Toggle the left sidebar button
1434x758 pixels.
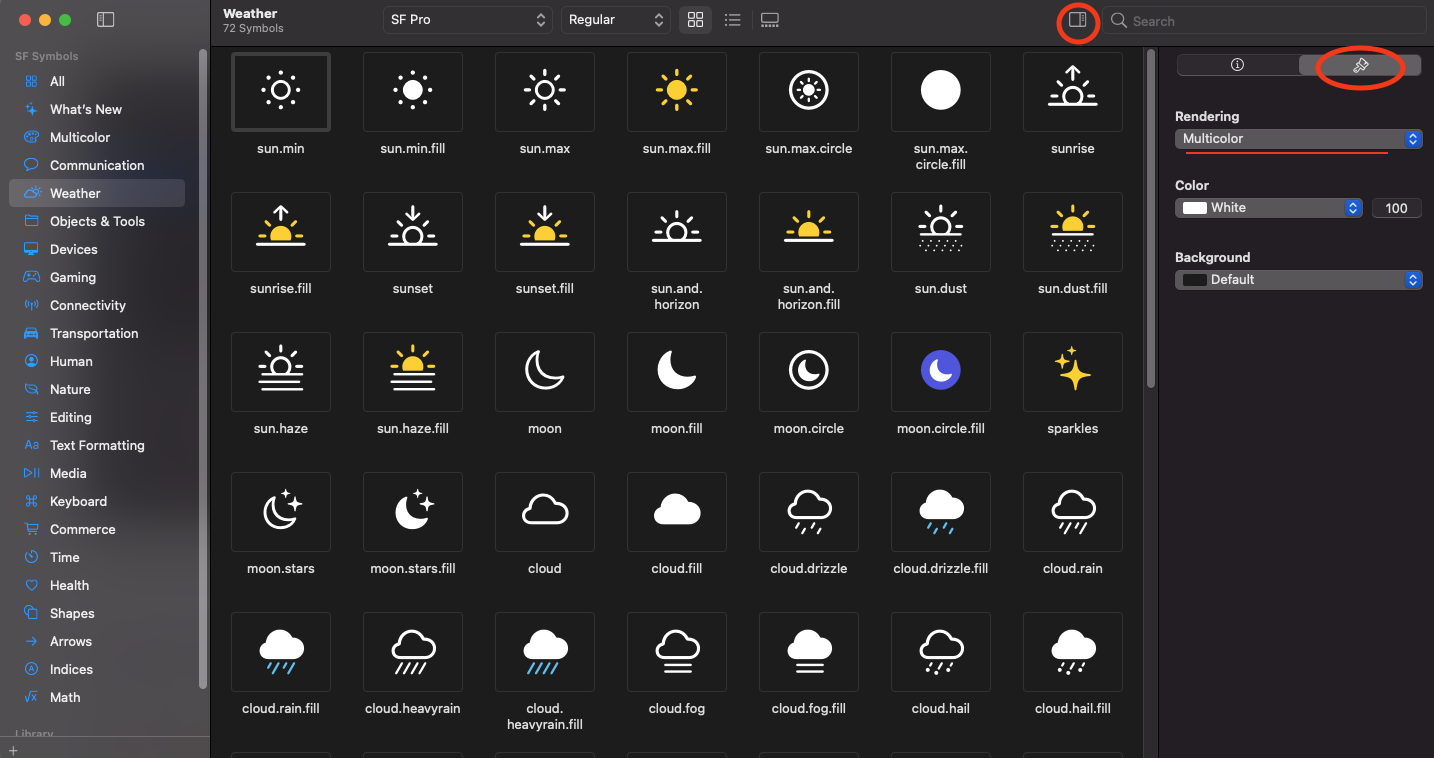click(x=106, y=20)
